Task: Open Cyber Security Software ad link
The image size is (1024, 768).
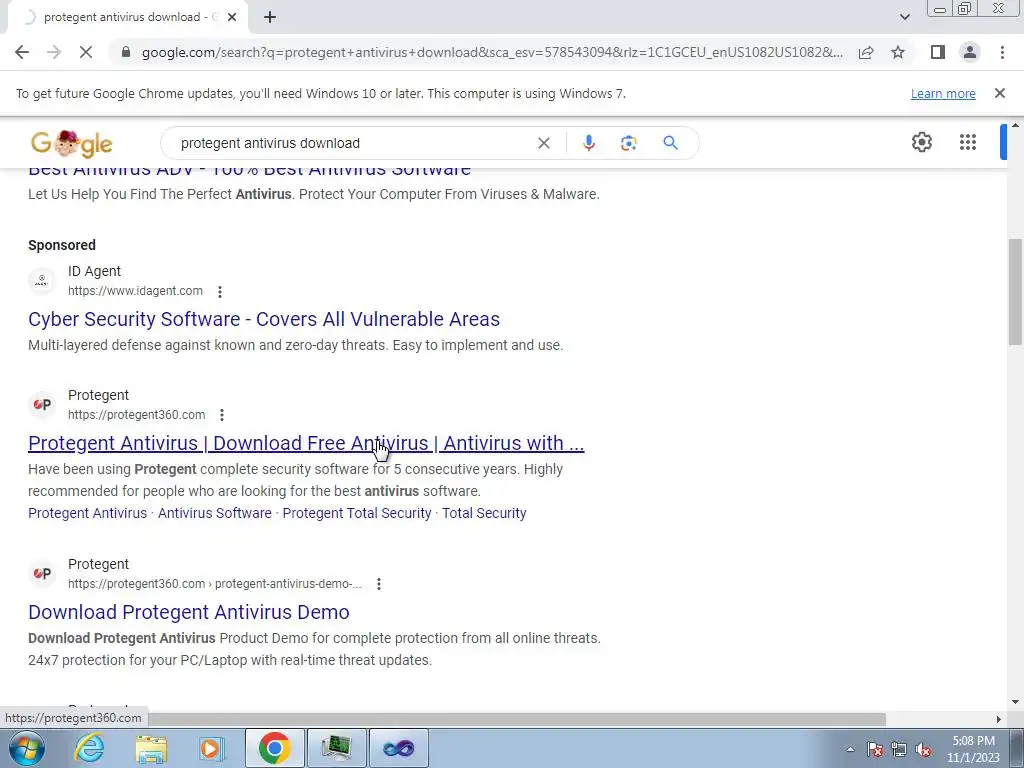Action: pos(264,319)
